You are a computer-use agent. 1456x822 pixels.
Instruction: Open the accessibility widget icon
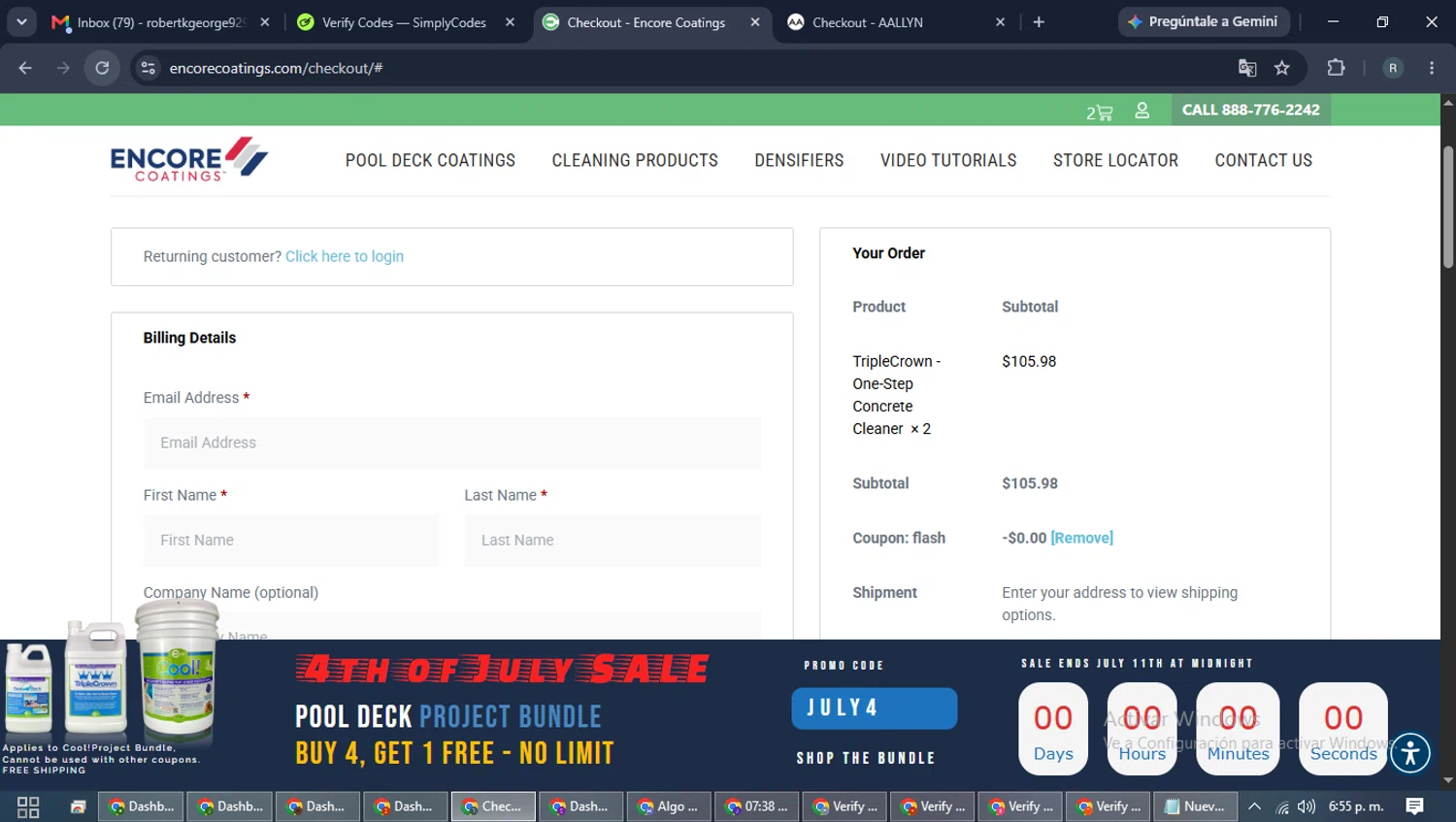[x=1410, y=752]
